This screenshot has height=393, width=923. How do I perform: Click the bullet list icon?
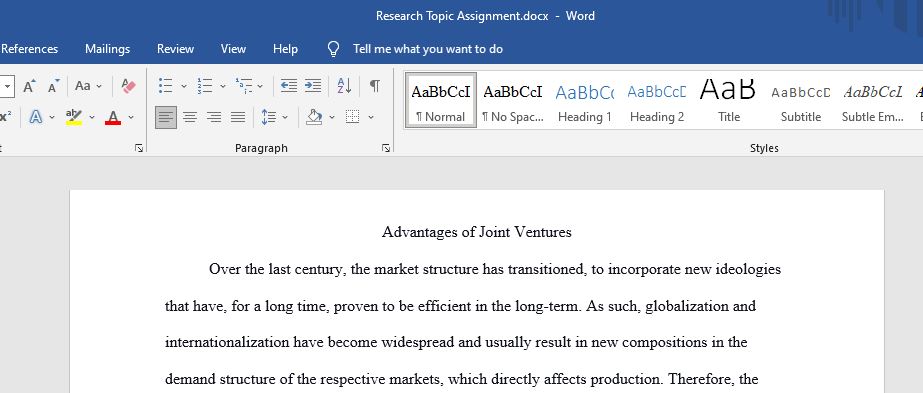coord(165,86)
